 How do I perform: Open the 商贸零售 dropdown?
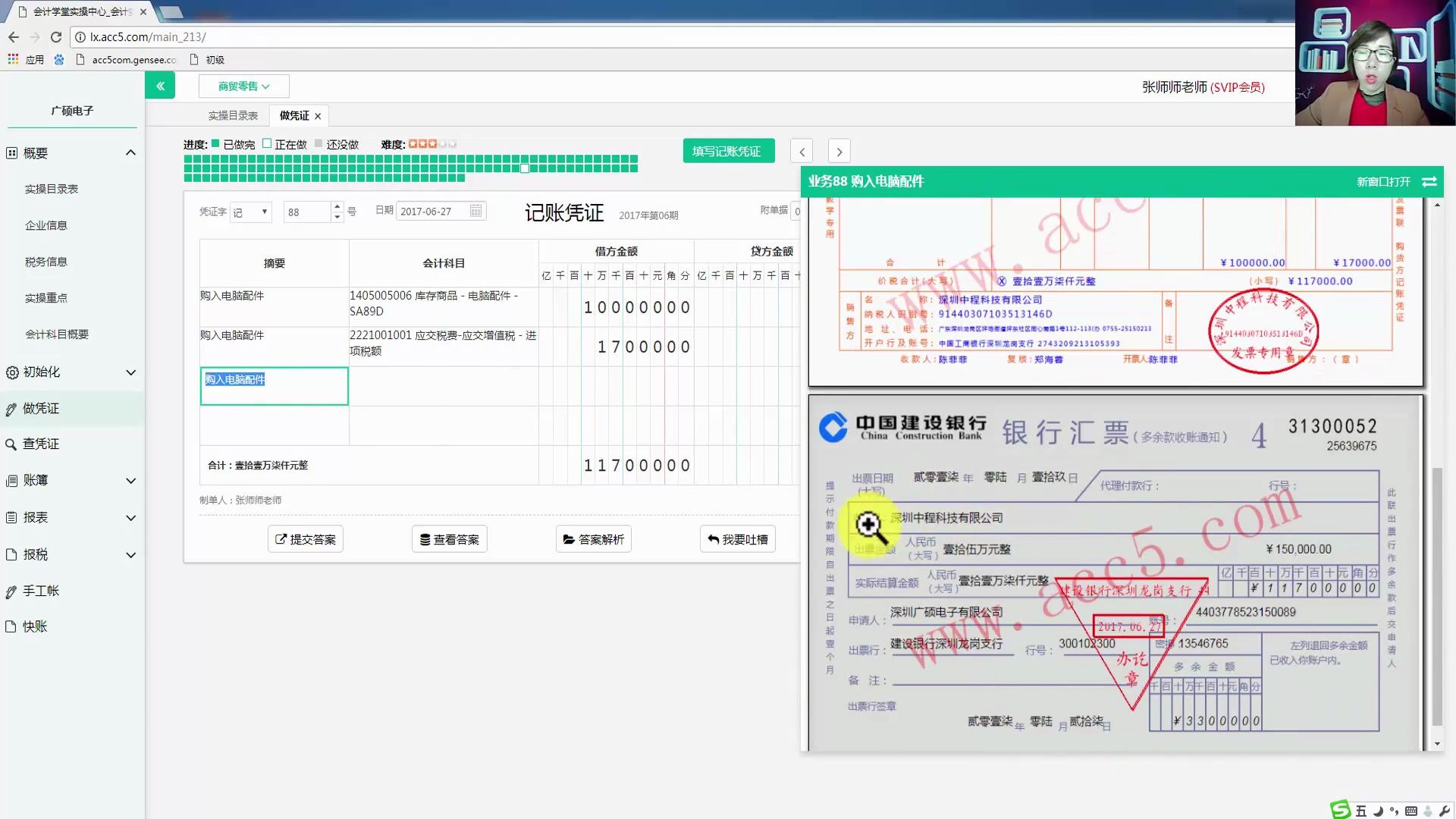point(243,86)
